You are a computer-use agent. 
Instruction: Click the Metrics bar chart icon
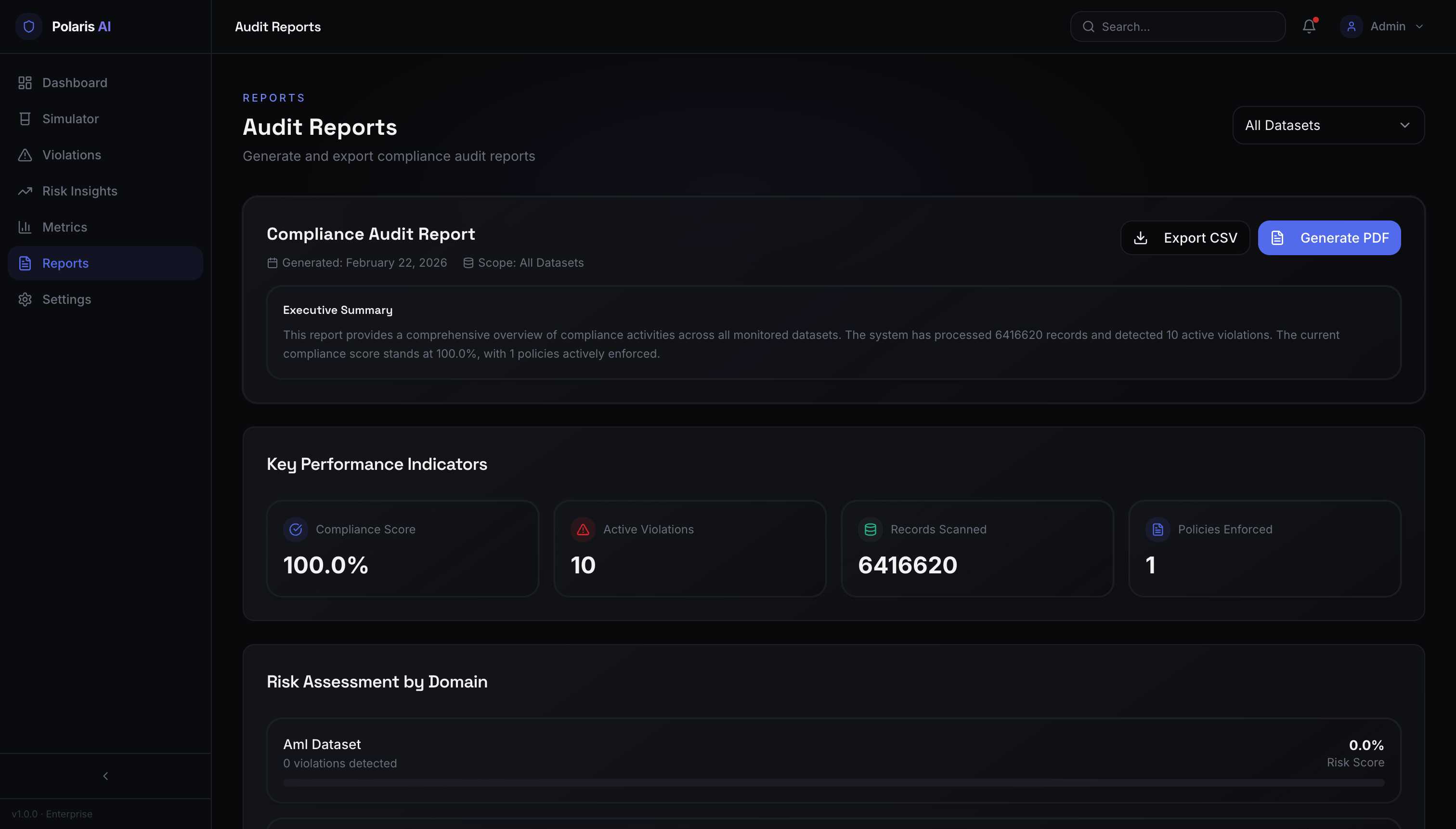(25, 227)
